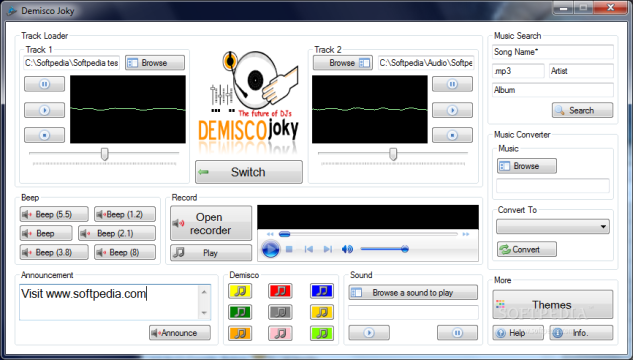
Task: Open the Themes chooser
Action: pos(552,305)
